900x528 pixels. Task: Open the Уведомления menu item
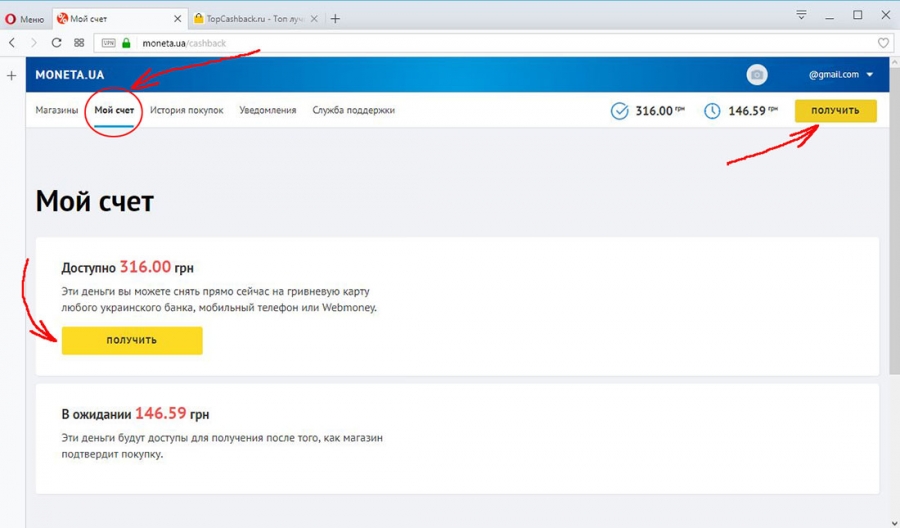pos(267,110)
